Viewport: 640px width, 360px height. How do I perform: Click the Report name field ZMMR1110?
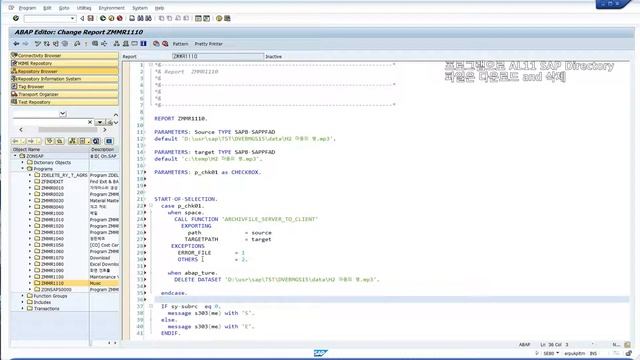click(x=218, y=56)
